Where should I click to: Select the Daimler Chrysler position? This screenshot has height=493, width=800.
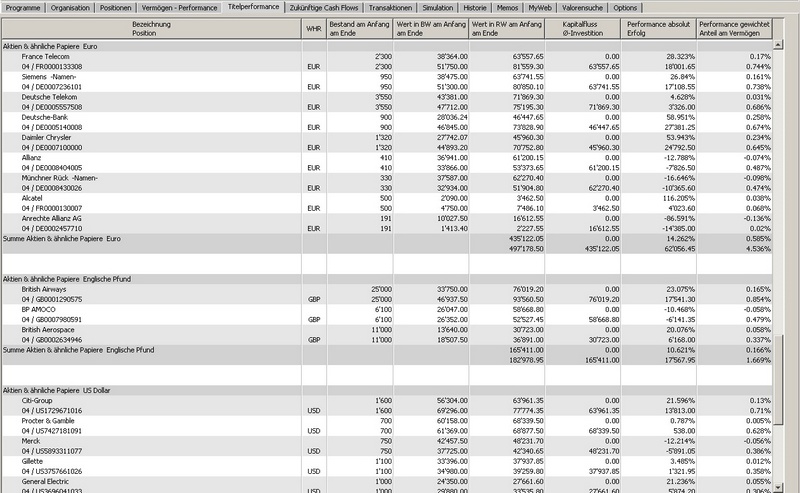(387, 142)
